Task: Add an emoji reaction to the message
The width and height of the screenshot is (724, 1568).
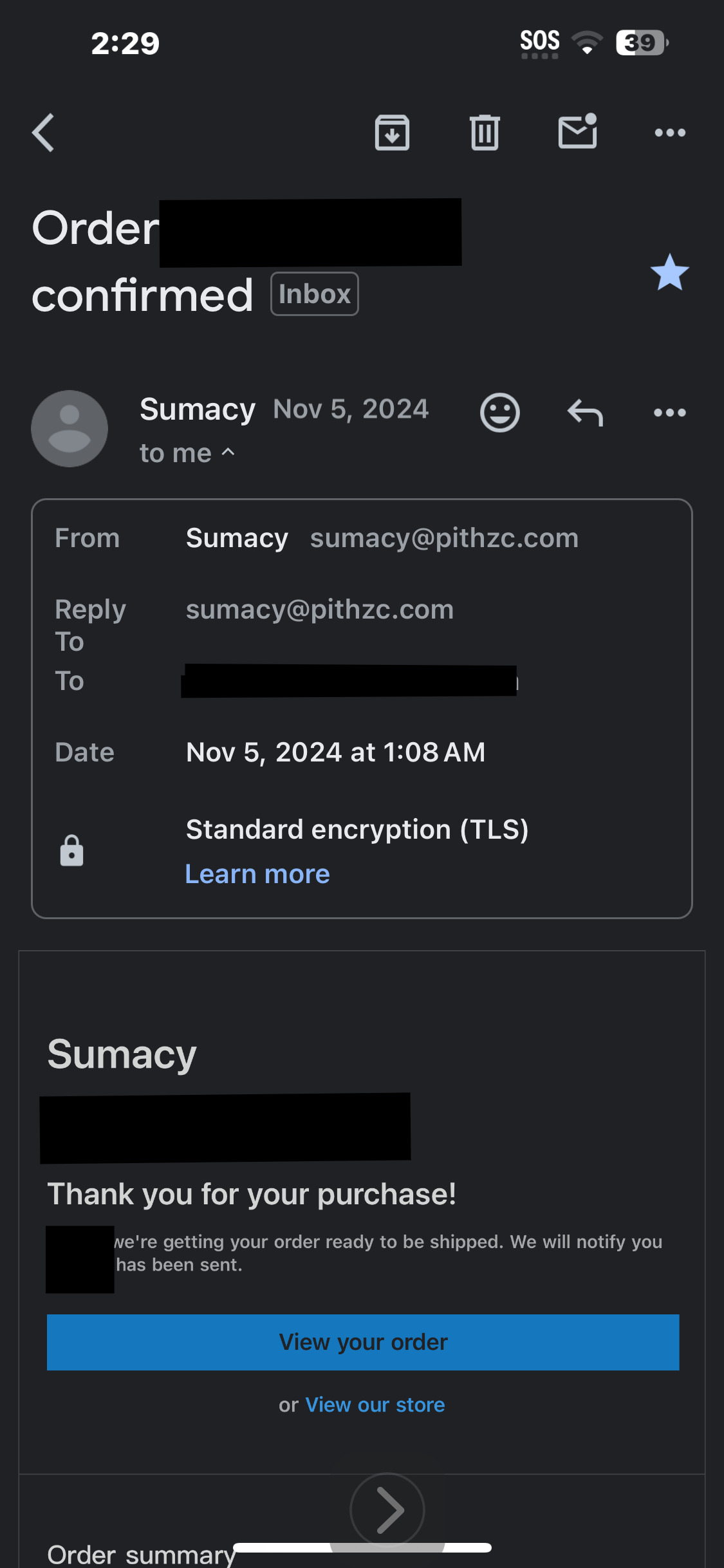Action: tap(499, 413)
